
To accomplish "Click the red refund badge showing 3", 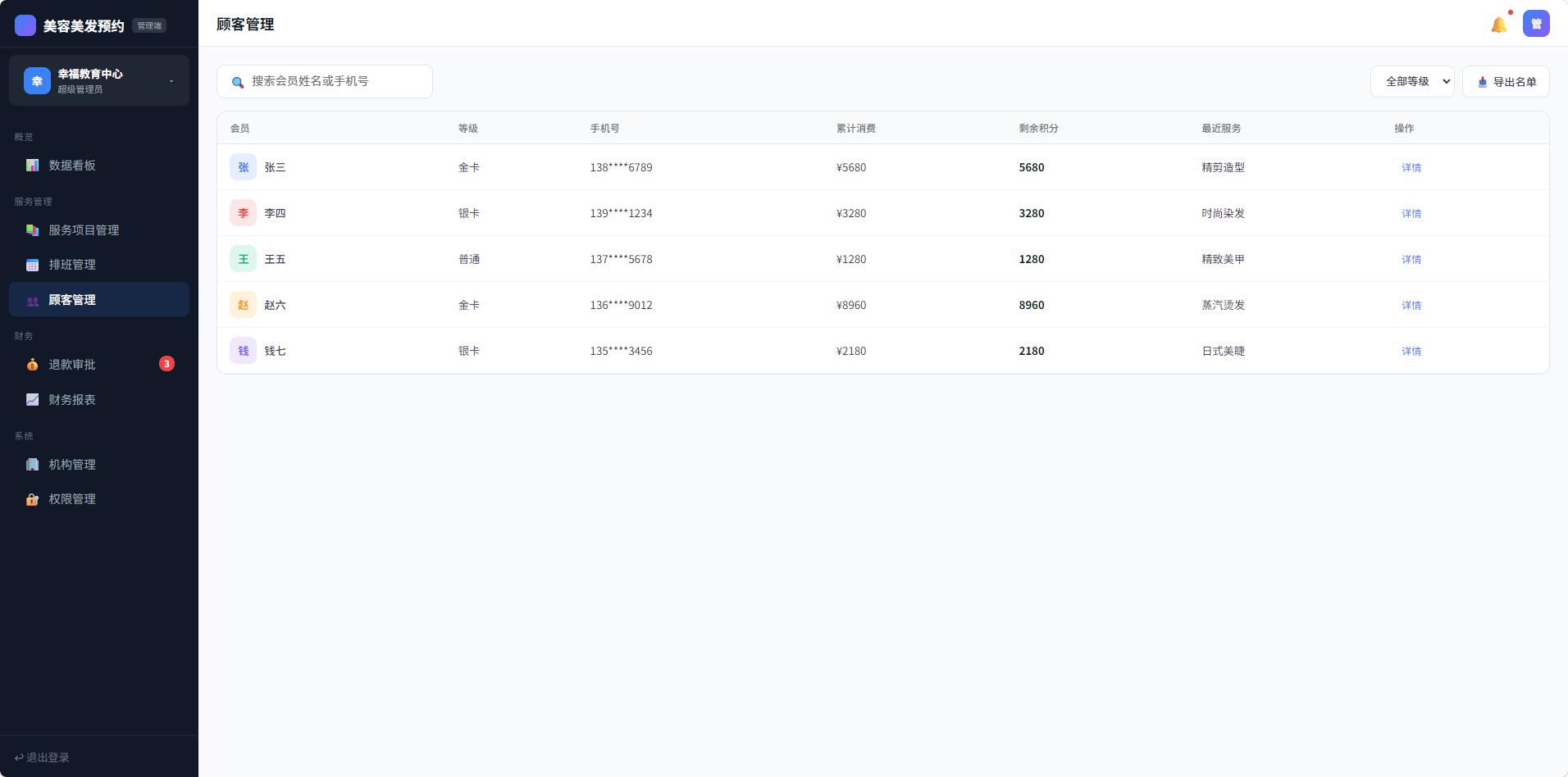I will click(166, 364).
